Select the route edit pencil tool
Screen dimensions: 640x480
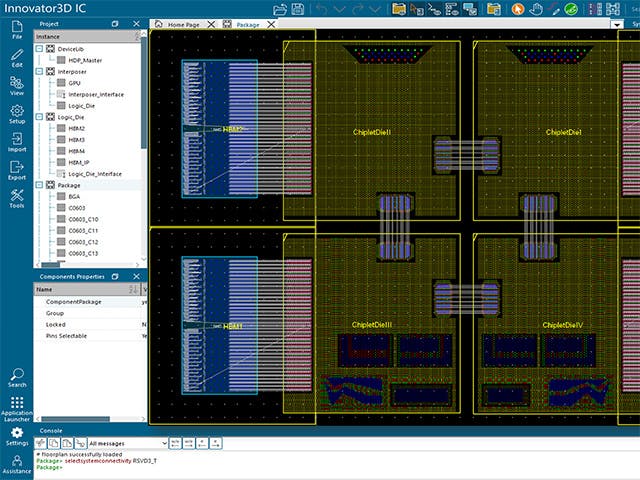click(x=553, y=9)
